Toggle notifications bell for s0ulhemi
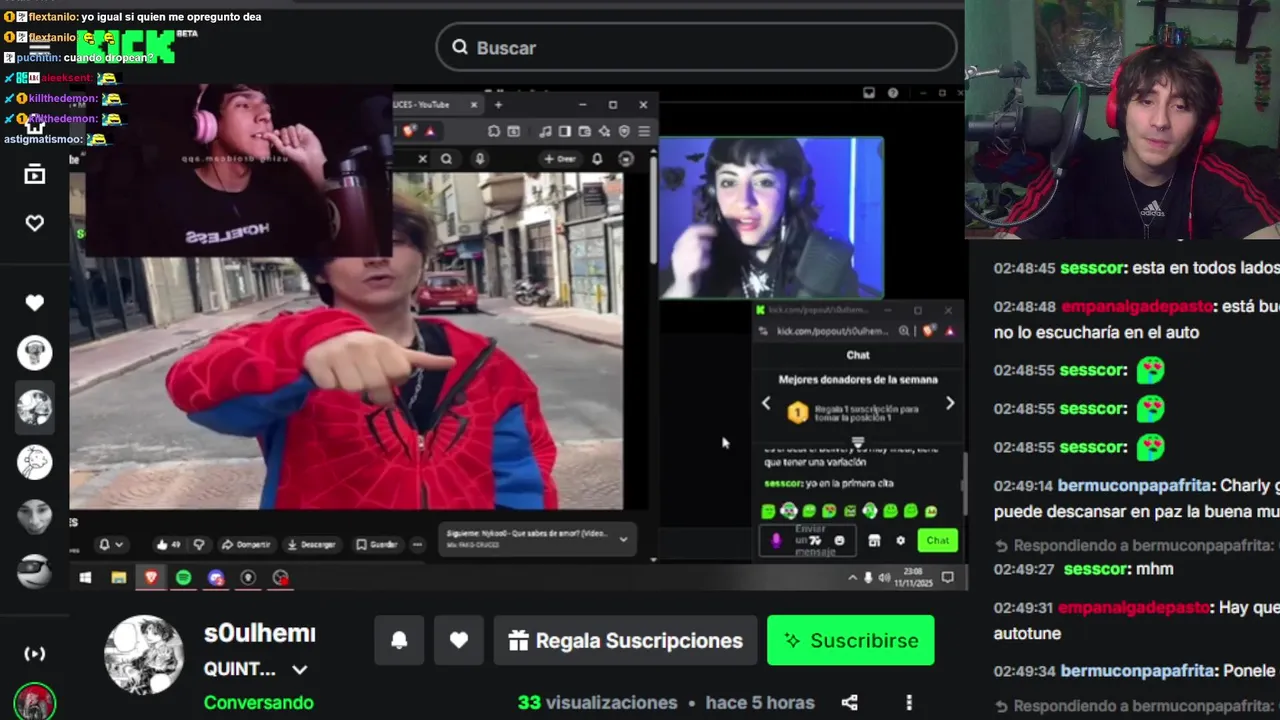The height and width of the screenshot is (720, 1280). pos(399,640)
